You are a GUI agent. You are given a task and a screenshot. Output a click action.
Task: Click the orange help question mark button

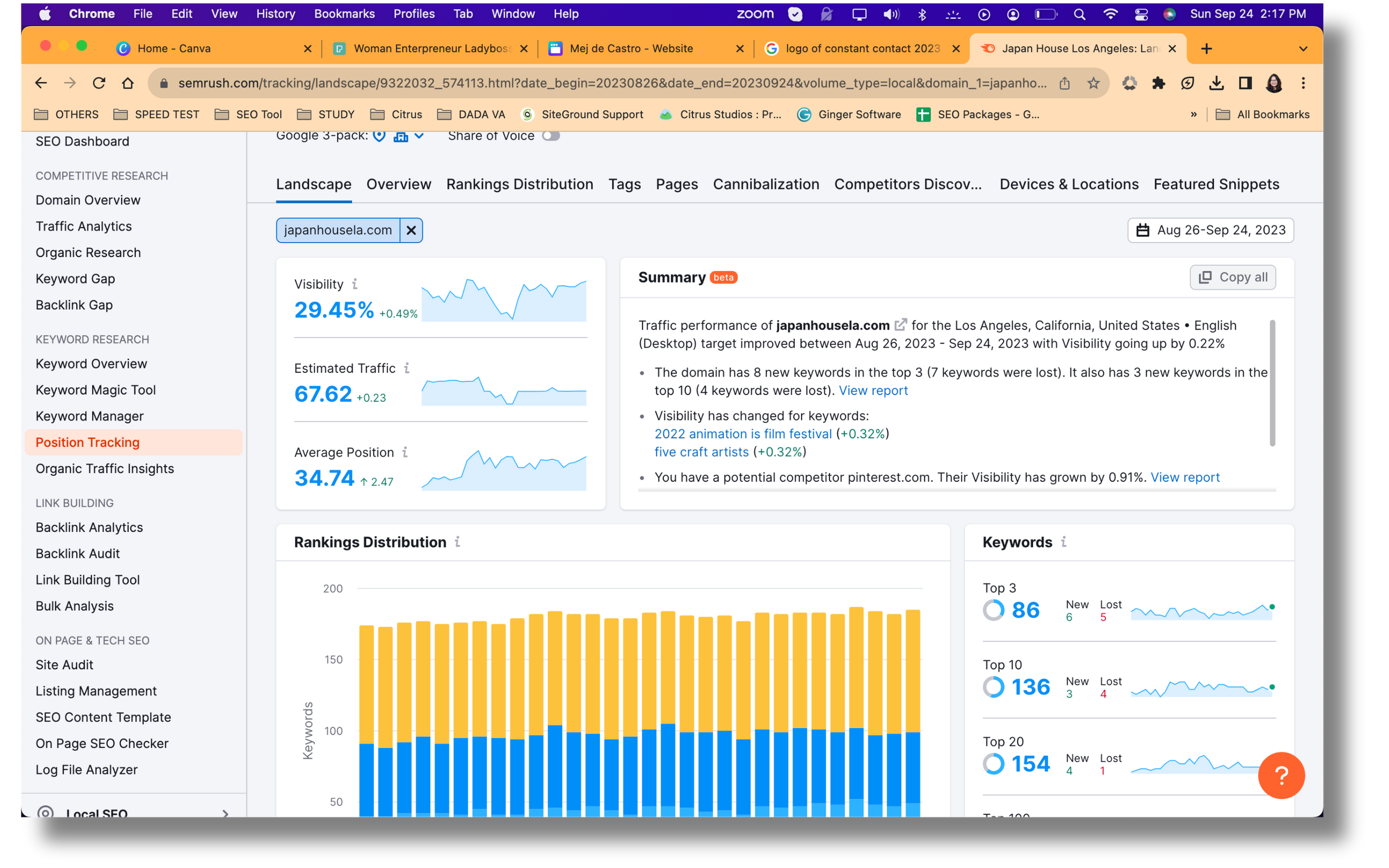[1281, 775]
